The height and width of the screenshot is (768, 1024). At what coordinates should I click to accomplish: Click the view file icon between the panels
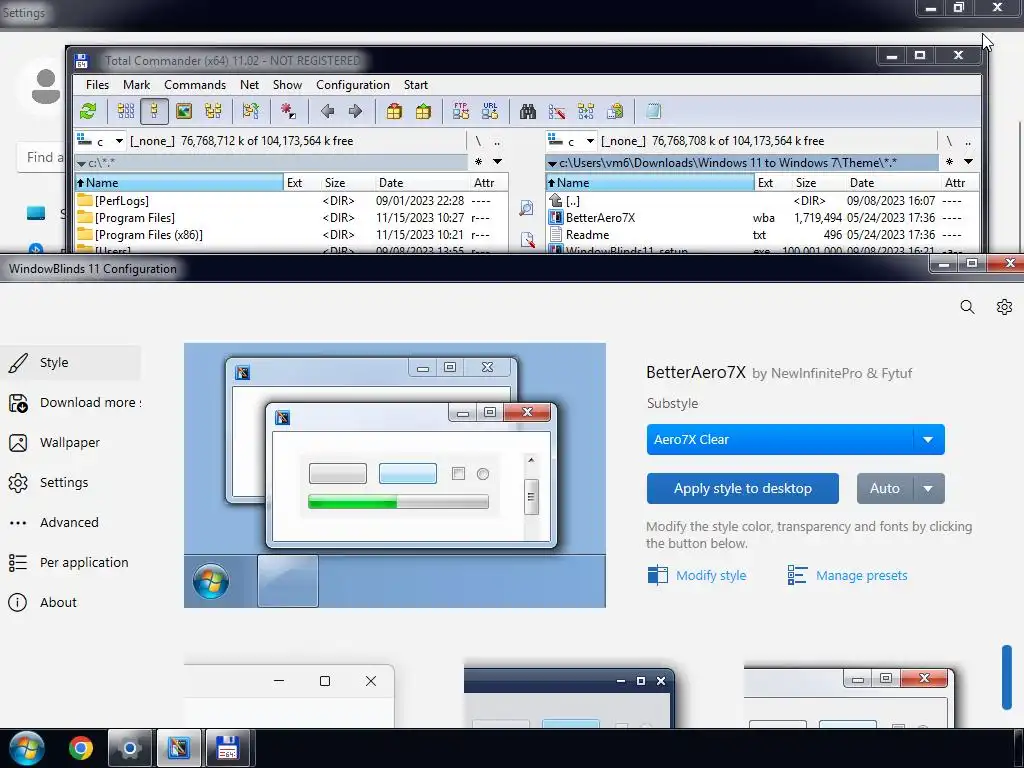coord(526,208)
